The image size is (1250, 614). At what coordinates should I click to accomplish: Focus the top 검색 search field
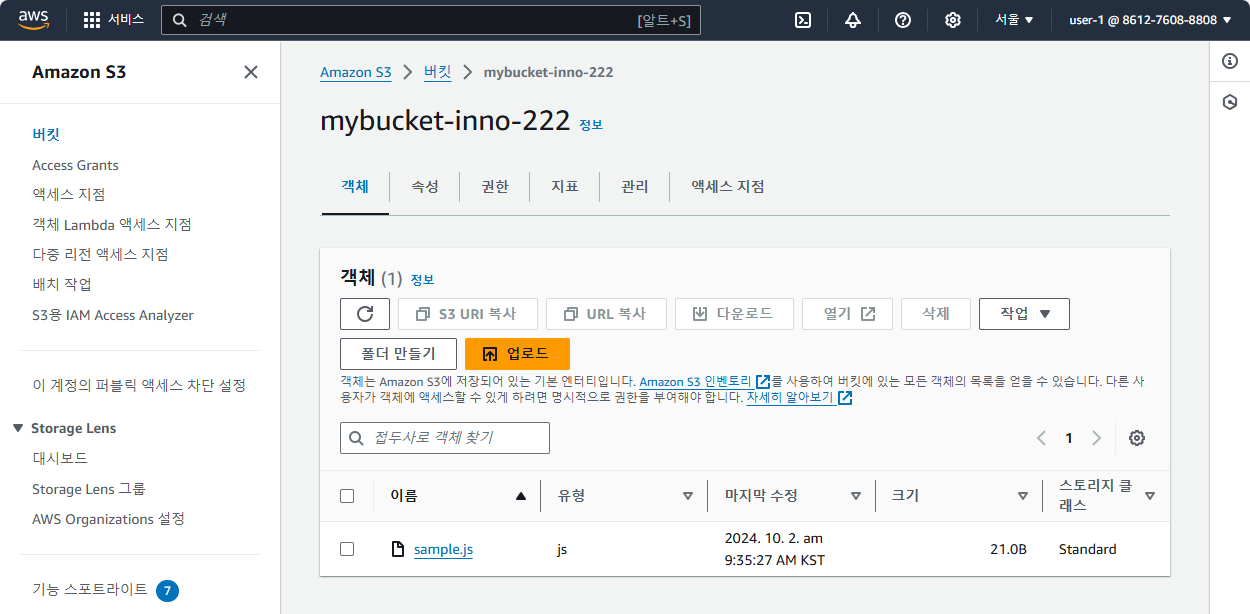[x=431, y=20]
